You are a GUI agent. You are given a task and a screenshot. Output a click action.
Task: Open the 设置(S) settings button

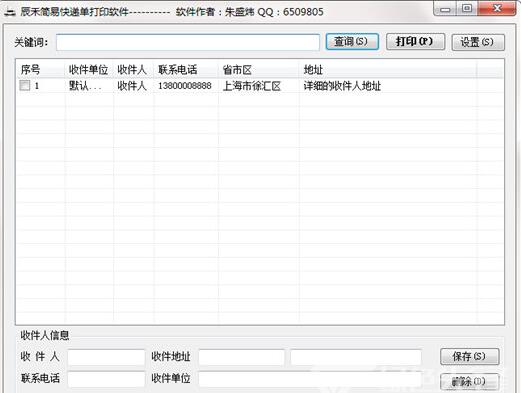click(x=478, y=42)
